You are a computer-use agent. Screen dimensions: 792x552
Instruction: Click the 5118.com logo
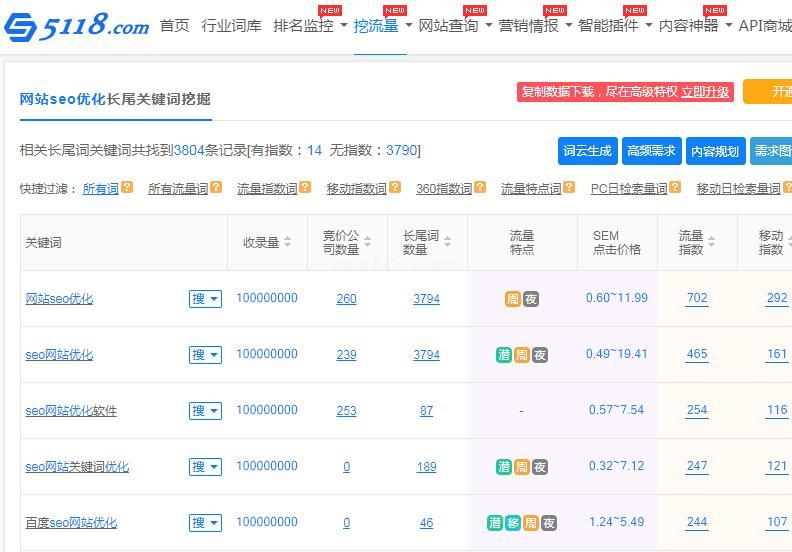click(x=76, y=26)
